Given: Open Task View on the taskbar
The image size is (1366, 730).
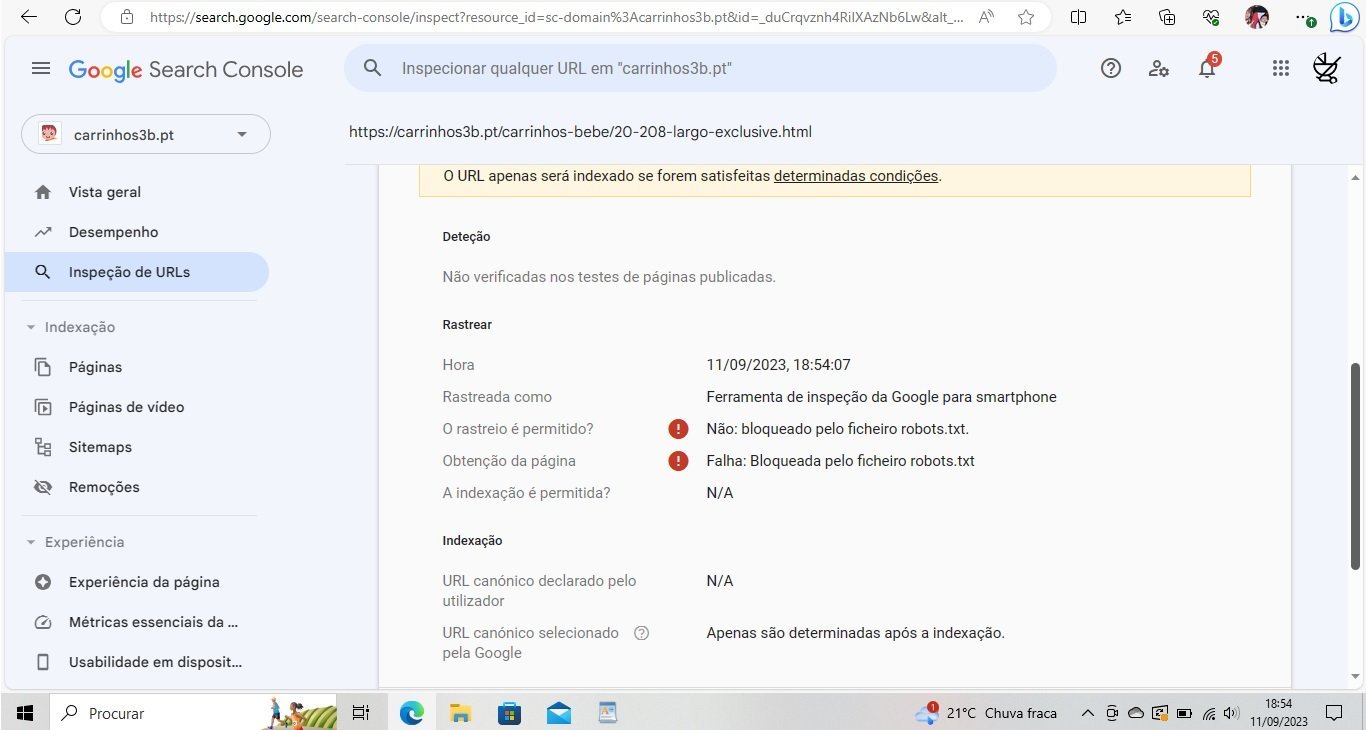Looking at the screenshot, I should tap(361, 713).
